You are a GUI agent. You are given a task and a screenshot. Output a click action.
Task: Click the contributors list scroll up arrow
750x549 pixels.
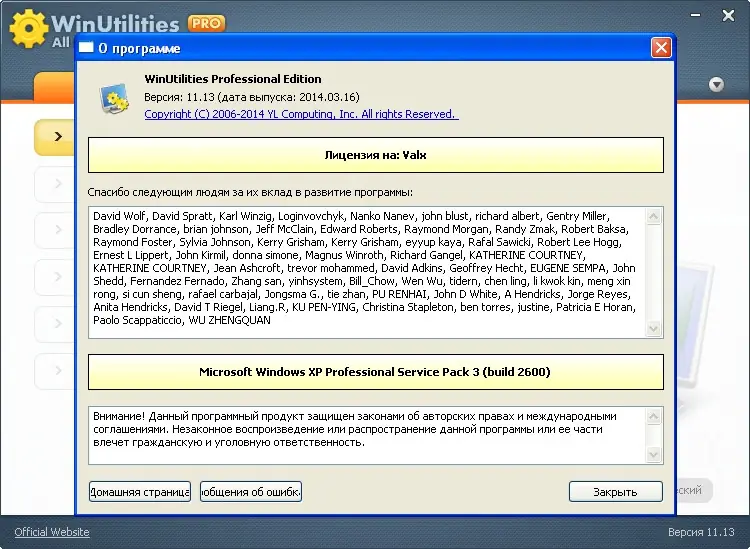[653, 217]
